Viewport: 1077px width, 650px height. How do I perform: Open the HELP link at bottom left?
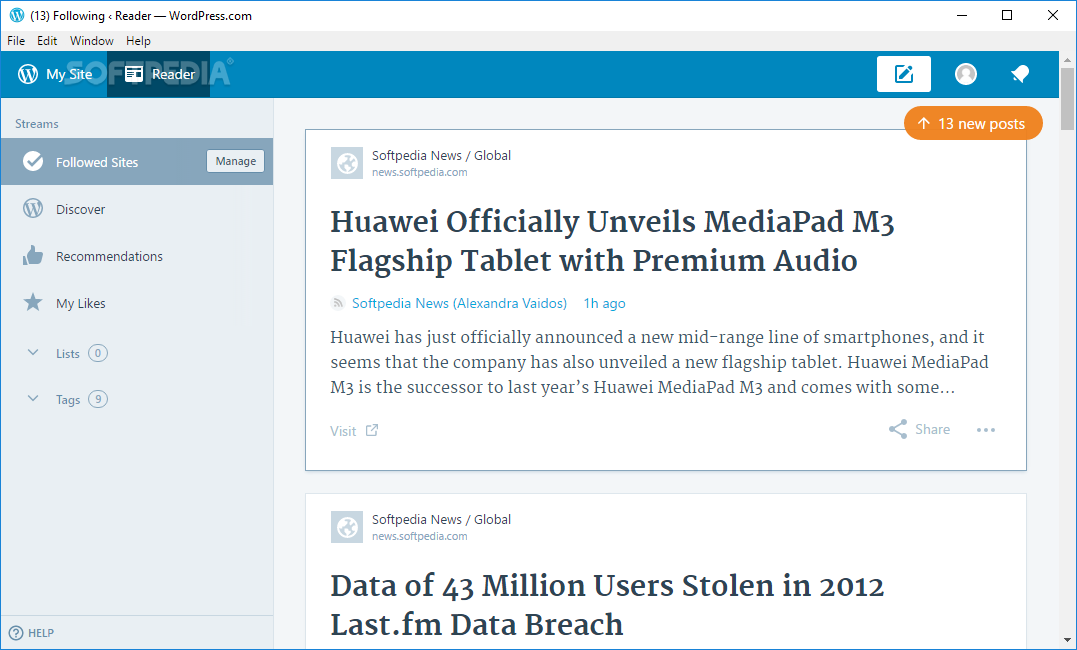click(31, 633)
